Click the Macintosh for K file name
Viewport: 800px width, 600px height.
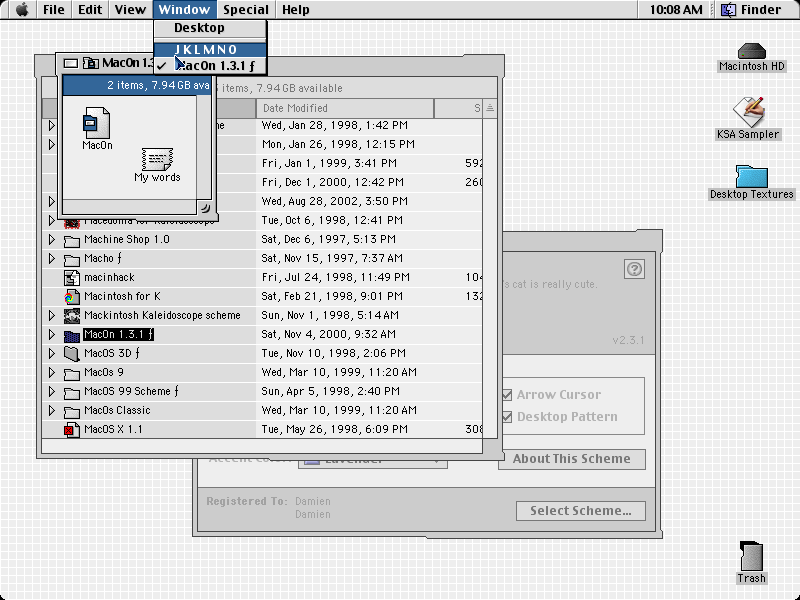(x=122, y=296)
